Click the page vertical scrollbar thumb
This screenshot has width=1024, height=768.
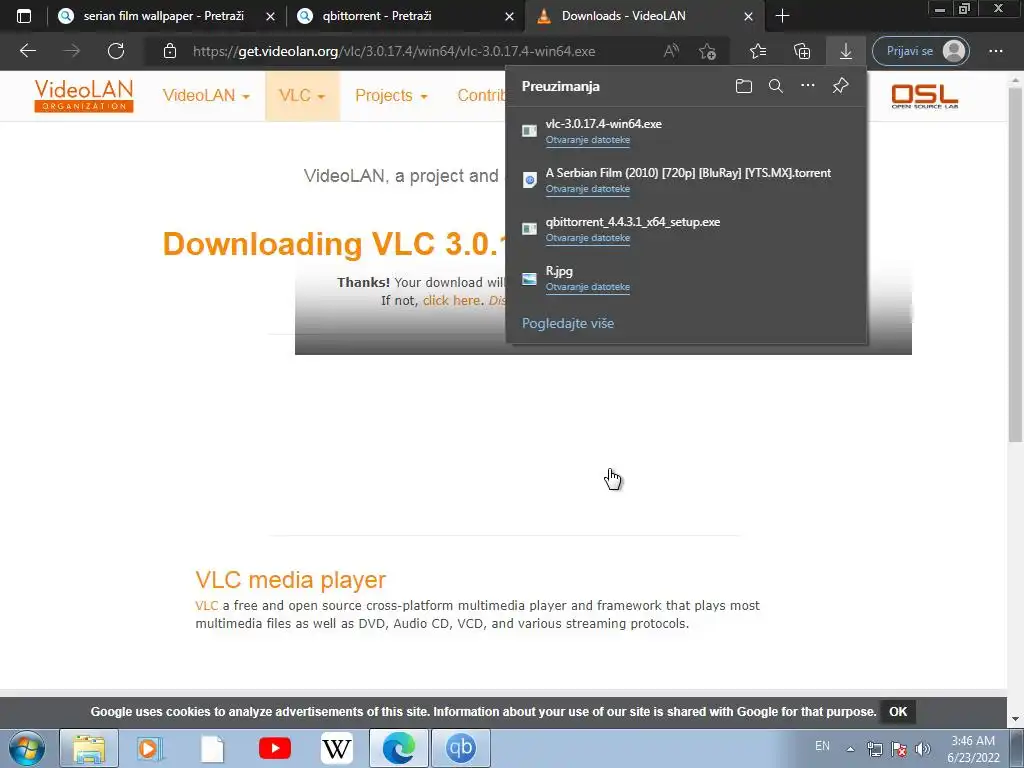[x=1015, y=263]
